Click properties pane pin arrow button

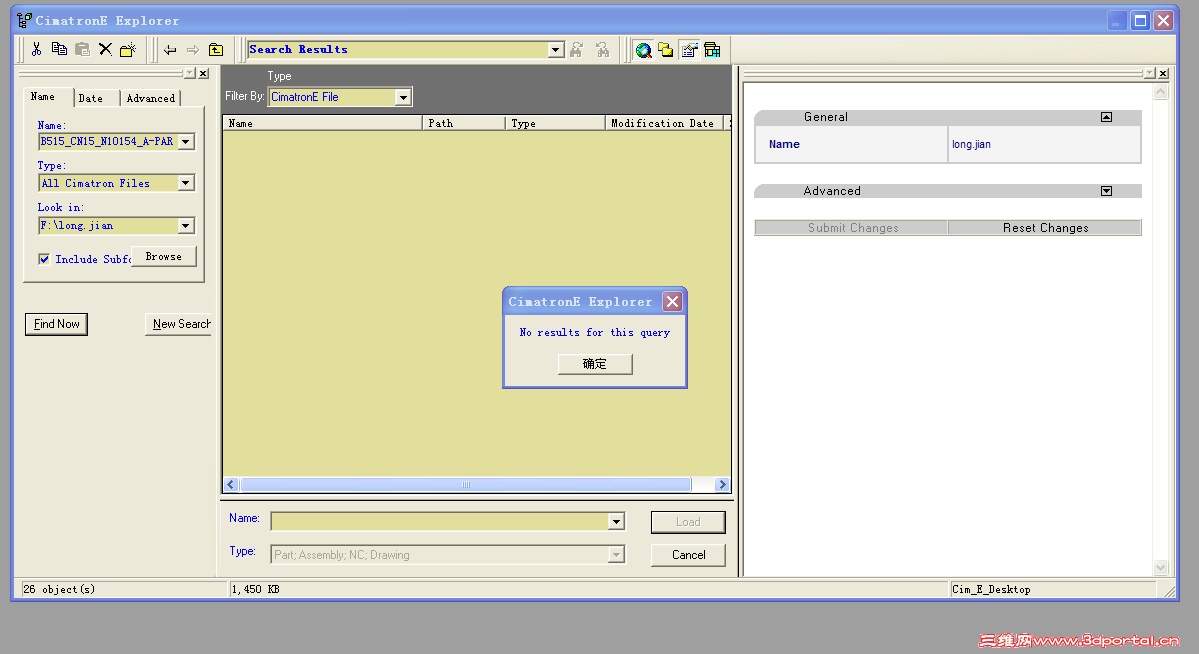(x=1149, y=73)
